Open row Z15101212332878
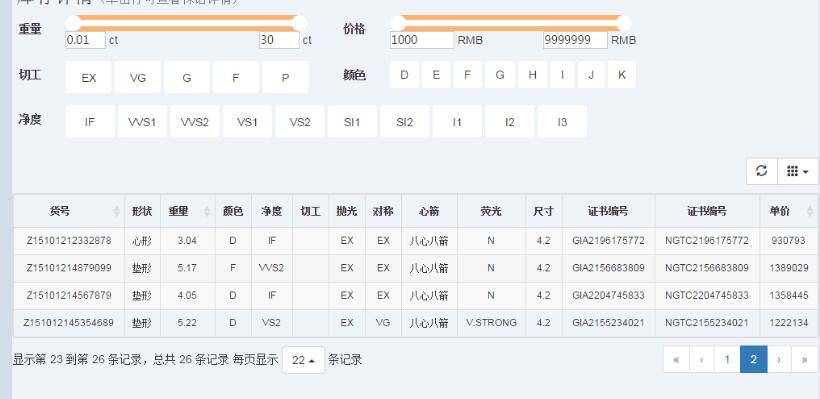This screenshot has height=399, width=820. pyautogui.click(x=416, y=241)
